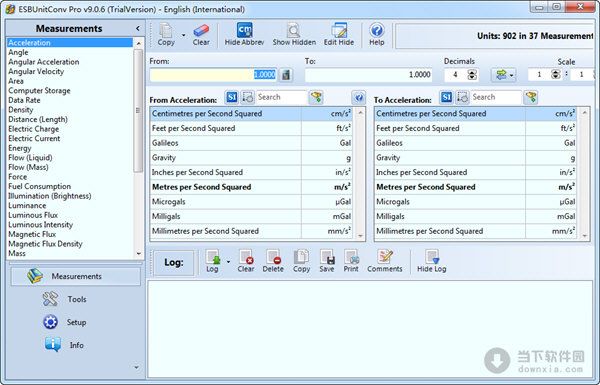Click the clear filter icon after To Search

[531, 97]
